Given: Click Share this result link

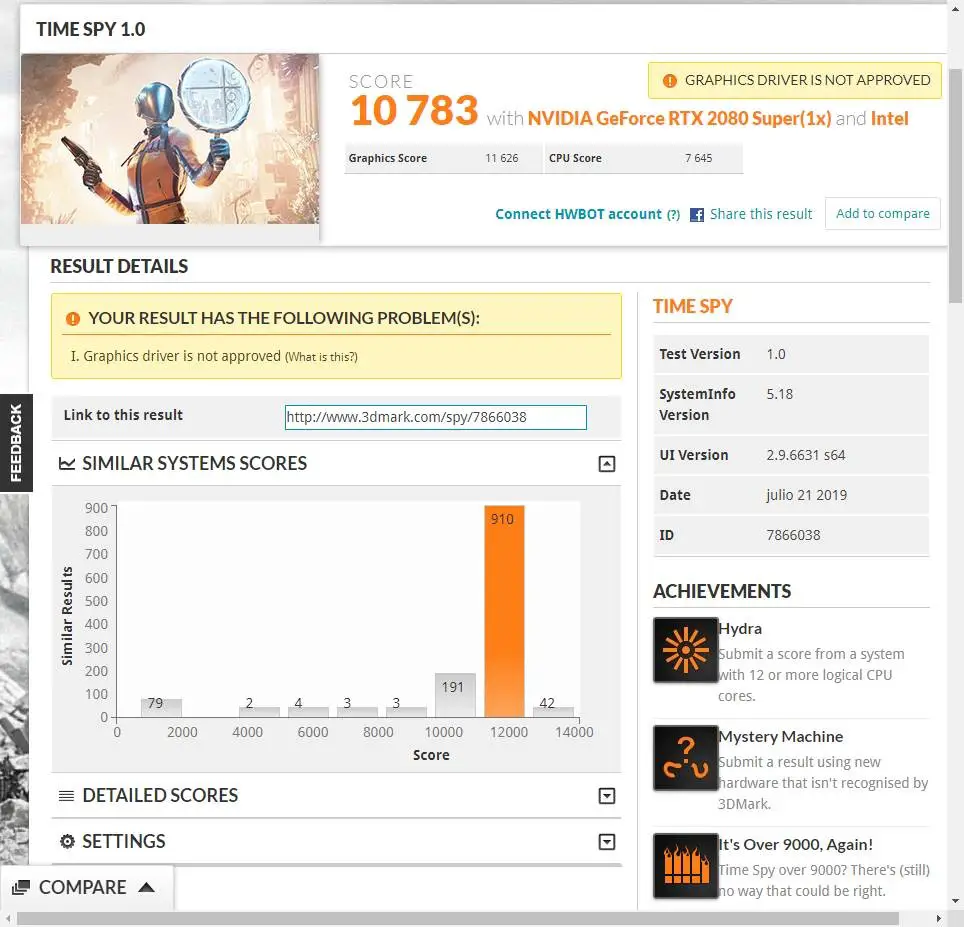Looking at the screenshot, I should coord(761,214).
